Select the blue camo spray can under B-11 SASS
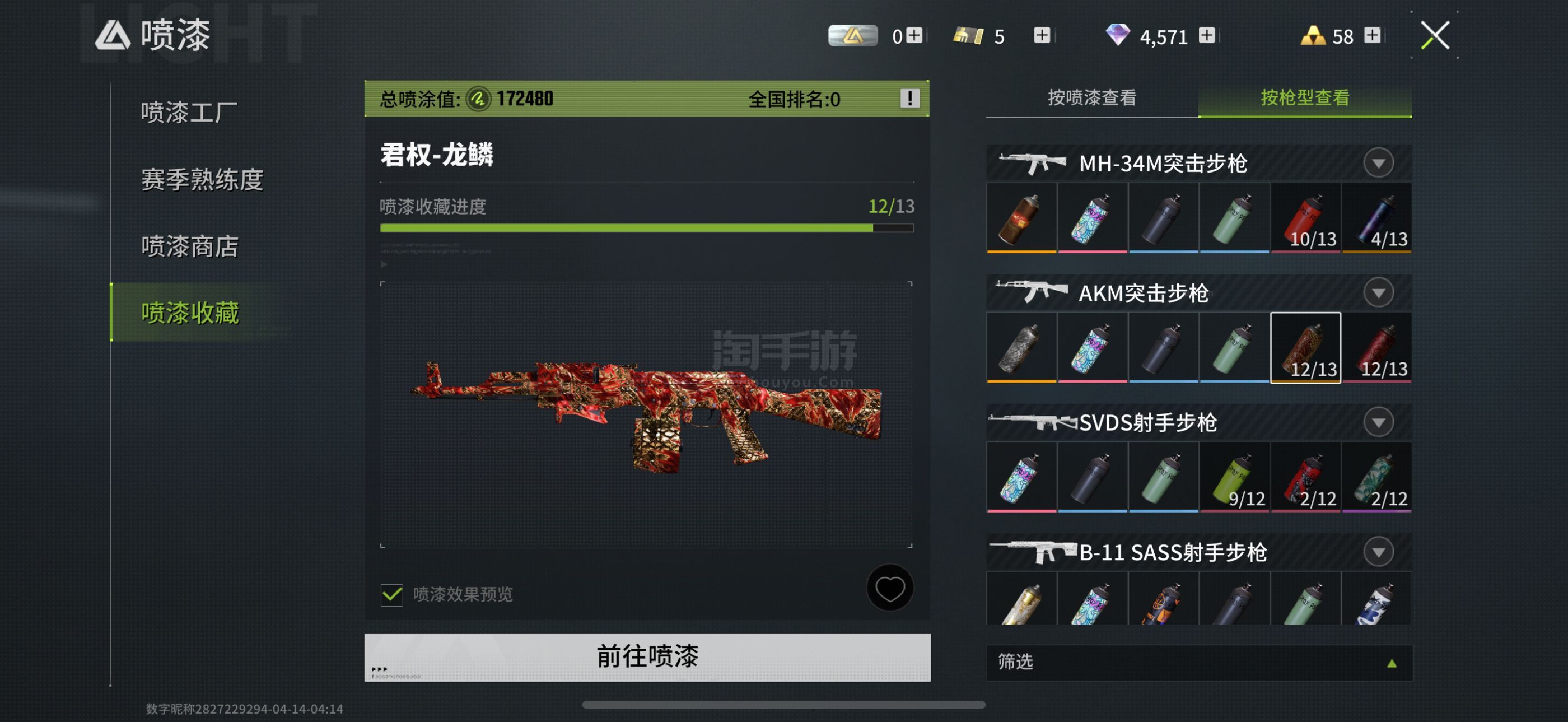The height and width of the screenshot is (722, 1568). click(1376, 598)
